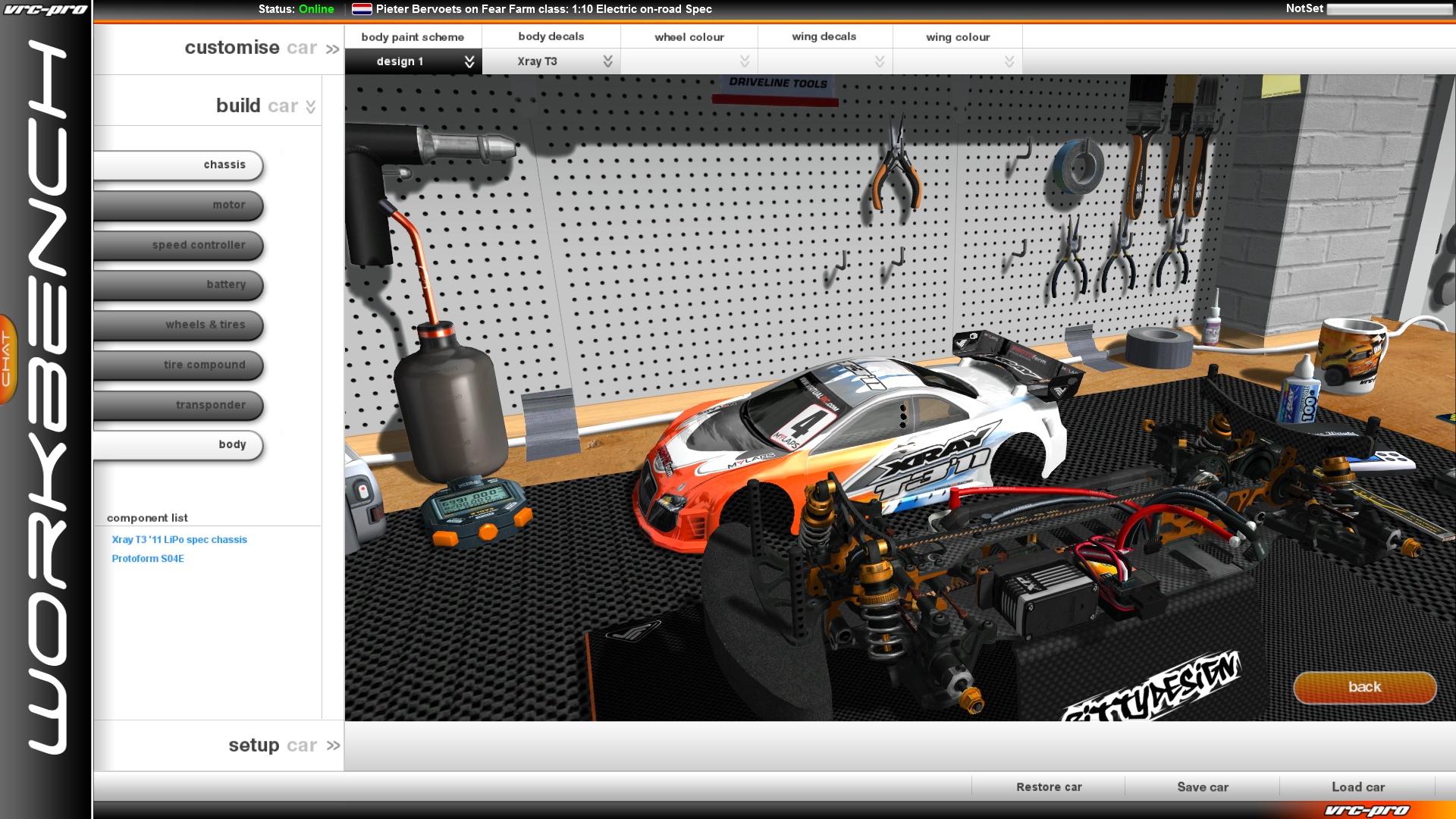Open the wheel colour dropdown
1456x819 pixels.
coord(689,61)
